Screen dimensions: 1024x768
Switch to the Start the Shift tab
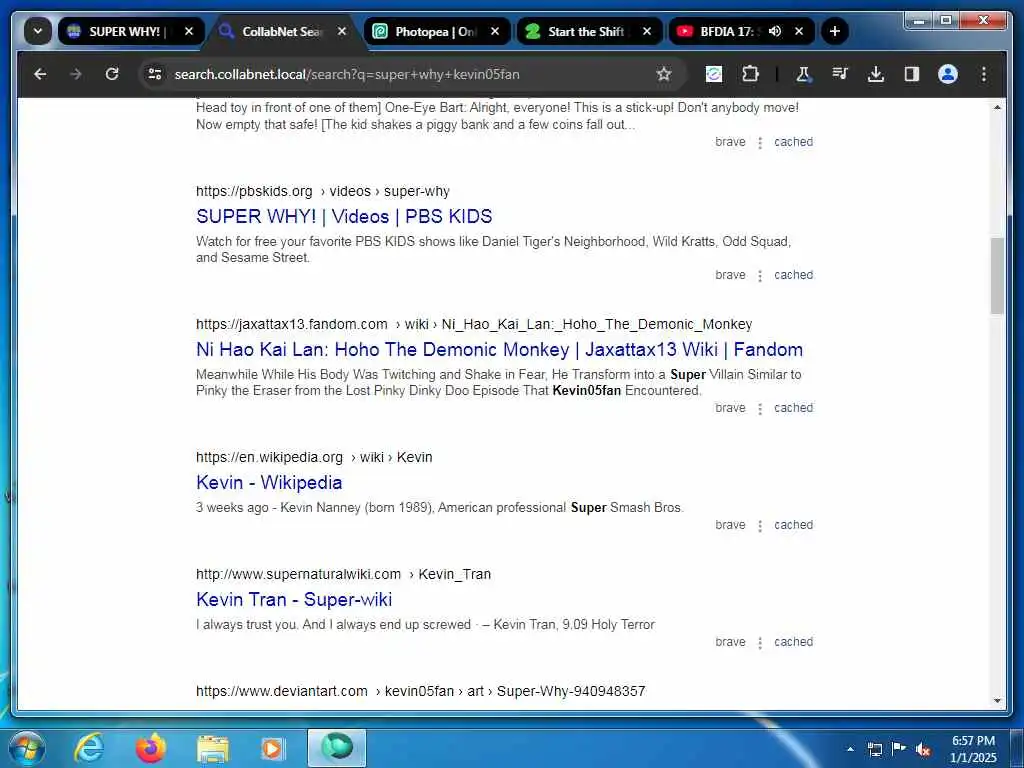(x=589, y=31)
